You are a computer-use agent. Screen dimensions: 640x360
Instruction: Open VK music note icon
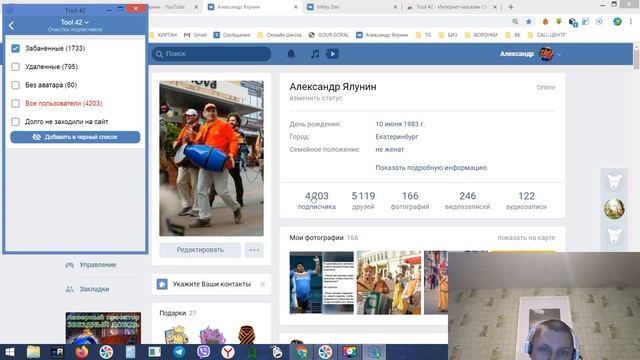coord(315,54)
